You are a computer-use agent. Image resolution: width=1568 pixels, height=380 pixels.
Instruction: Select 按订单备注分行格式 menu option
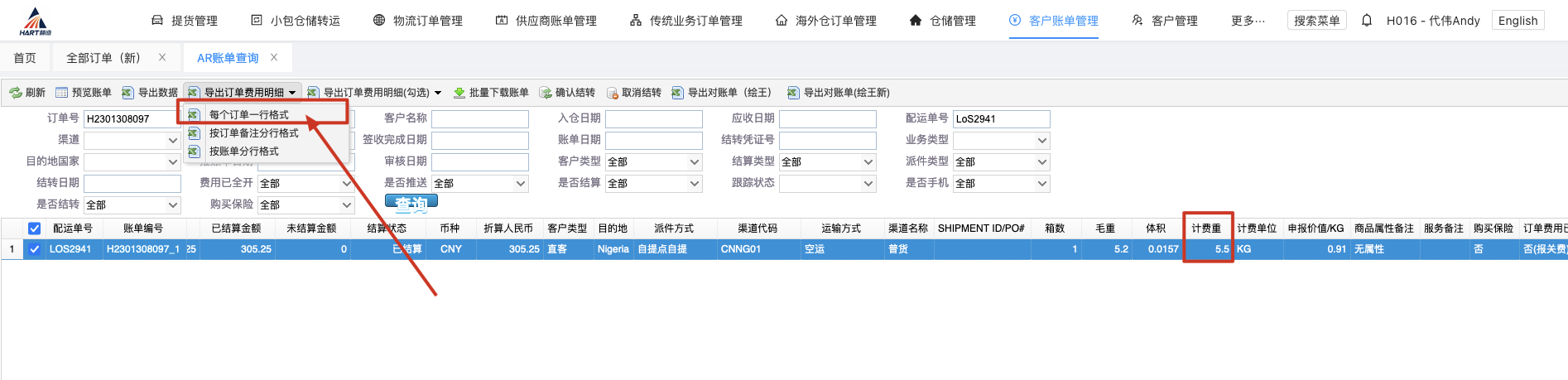253,133
